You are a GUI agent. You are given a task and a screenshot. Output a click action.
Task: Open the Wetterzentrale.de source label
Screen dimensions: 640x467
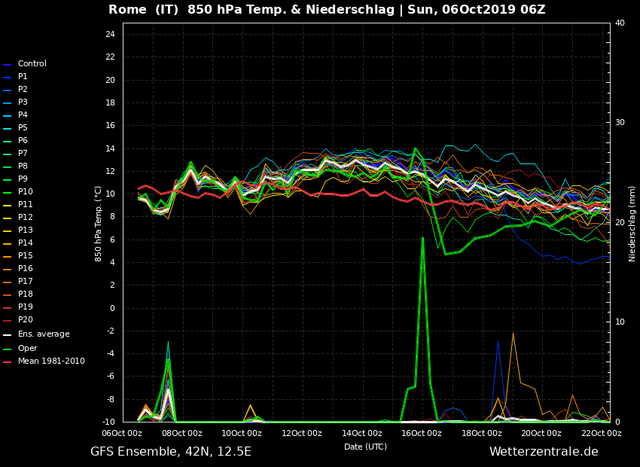coord(544,451)
